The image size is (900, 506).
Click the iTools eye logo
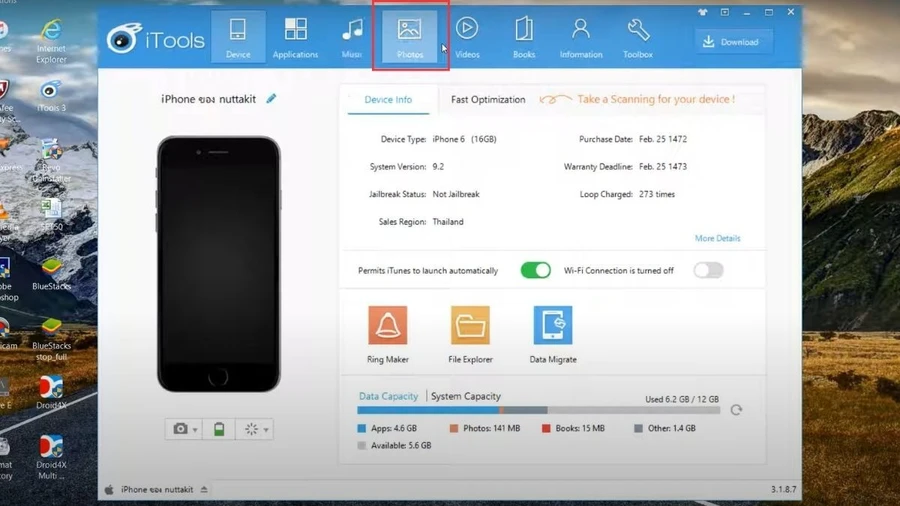[x=123, y=38]
